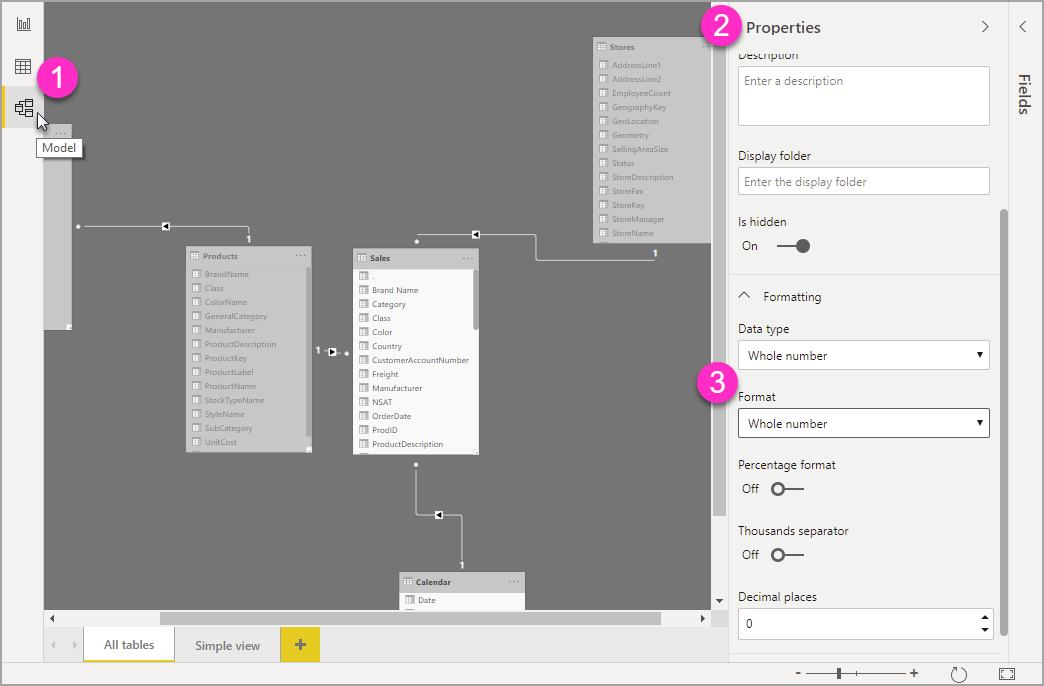Click the Enter a description field
The image size is (1044, 686).
tap(863, 96)
